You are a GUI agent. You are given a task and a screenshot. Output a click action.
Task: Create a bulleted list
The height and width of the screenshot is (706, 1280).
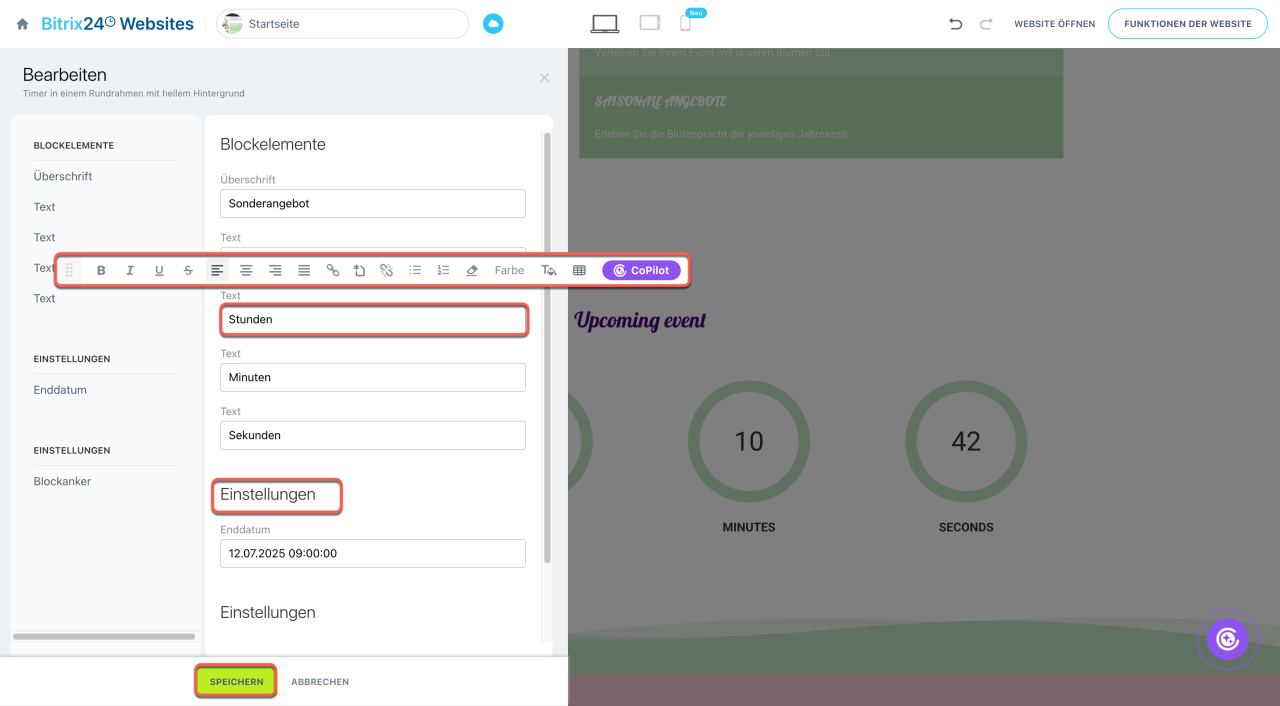coord(415,270)
